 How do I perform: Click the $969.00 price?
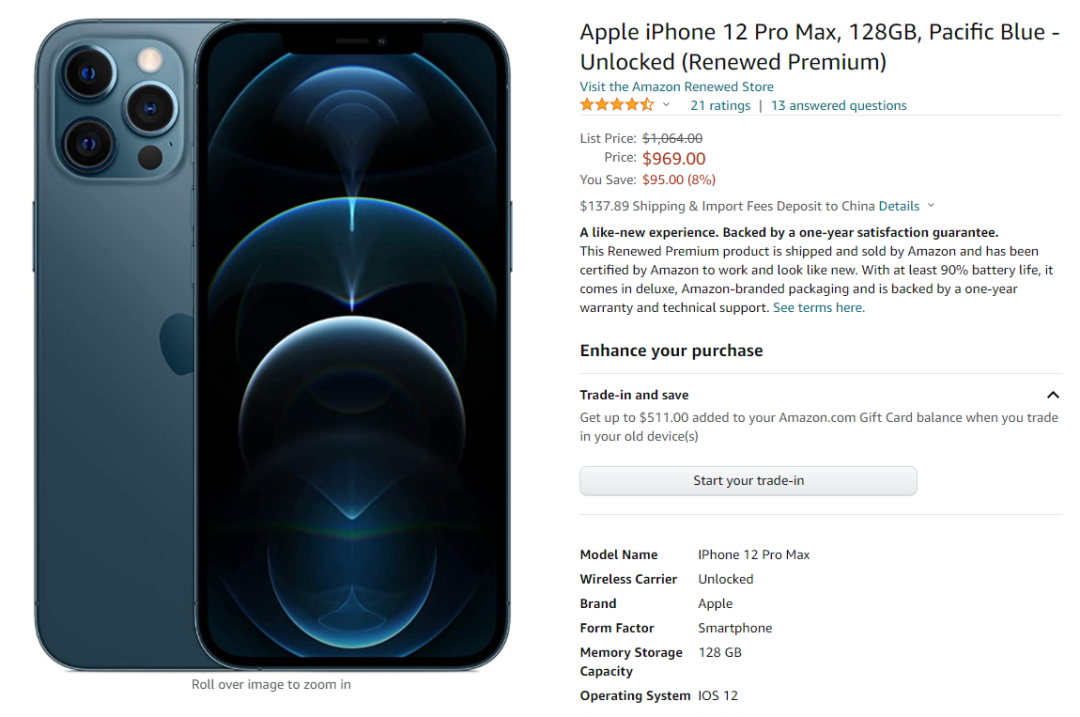click(x=674, y=158)
